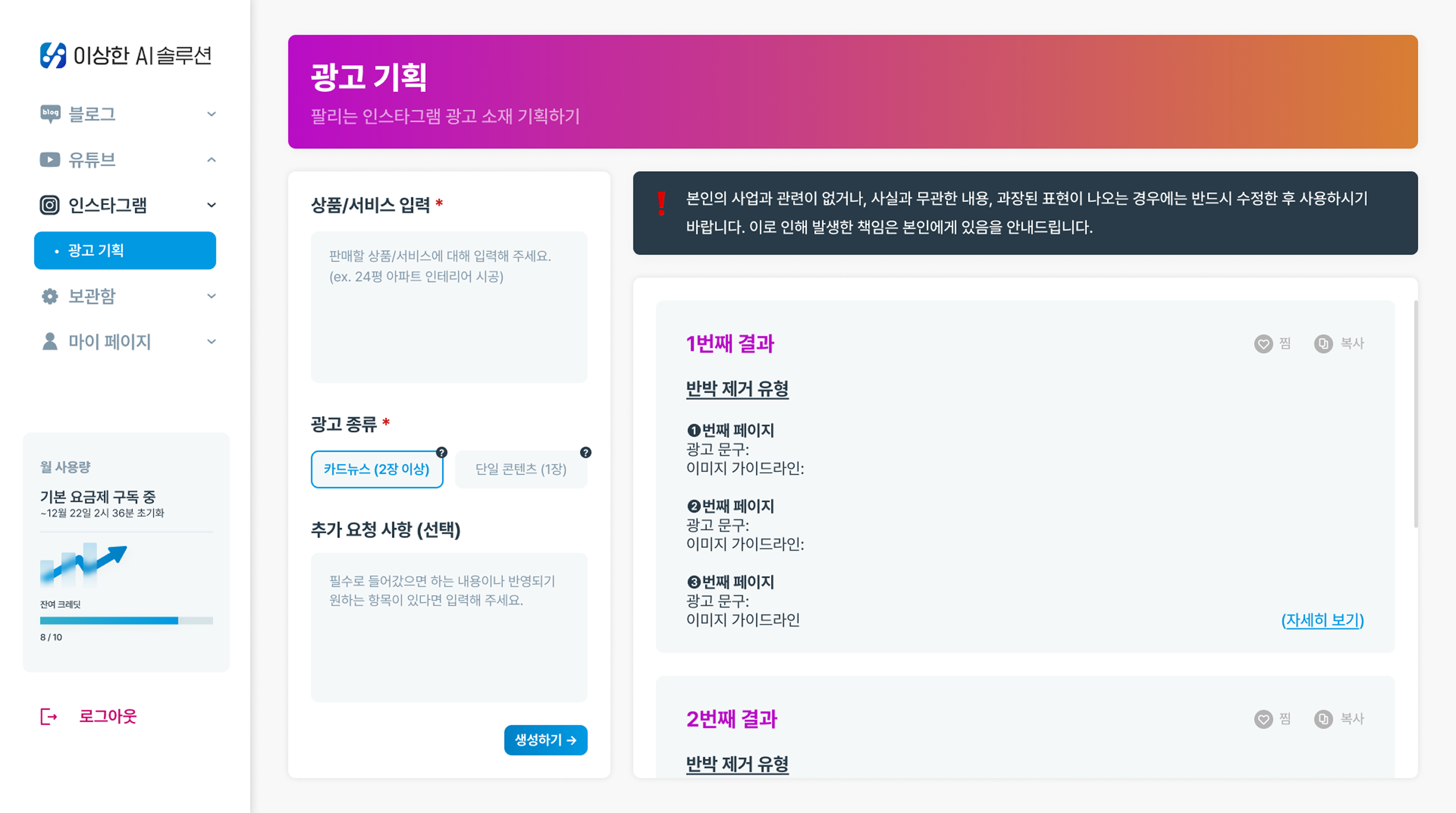Click the heart 찜 icon on 1번째 결과
1456x813 pixels.
[x=1263, y=344]
